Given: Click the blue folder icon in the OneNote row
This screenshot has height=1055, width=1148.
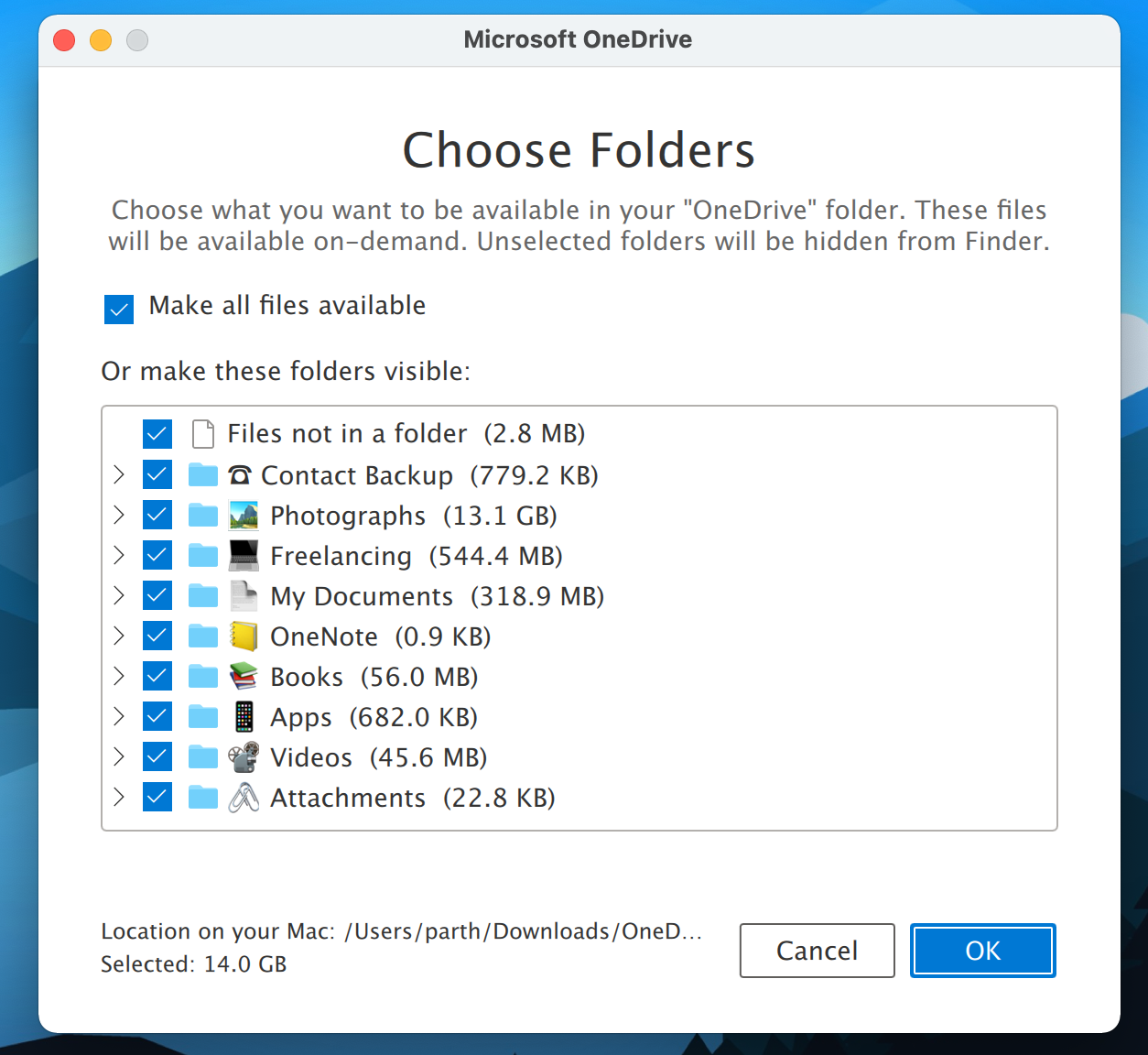Looking at the screenshot, I should [203, 636].
